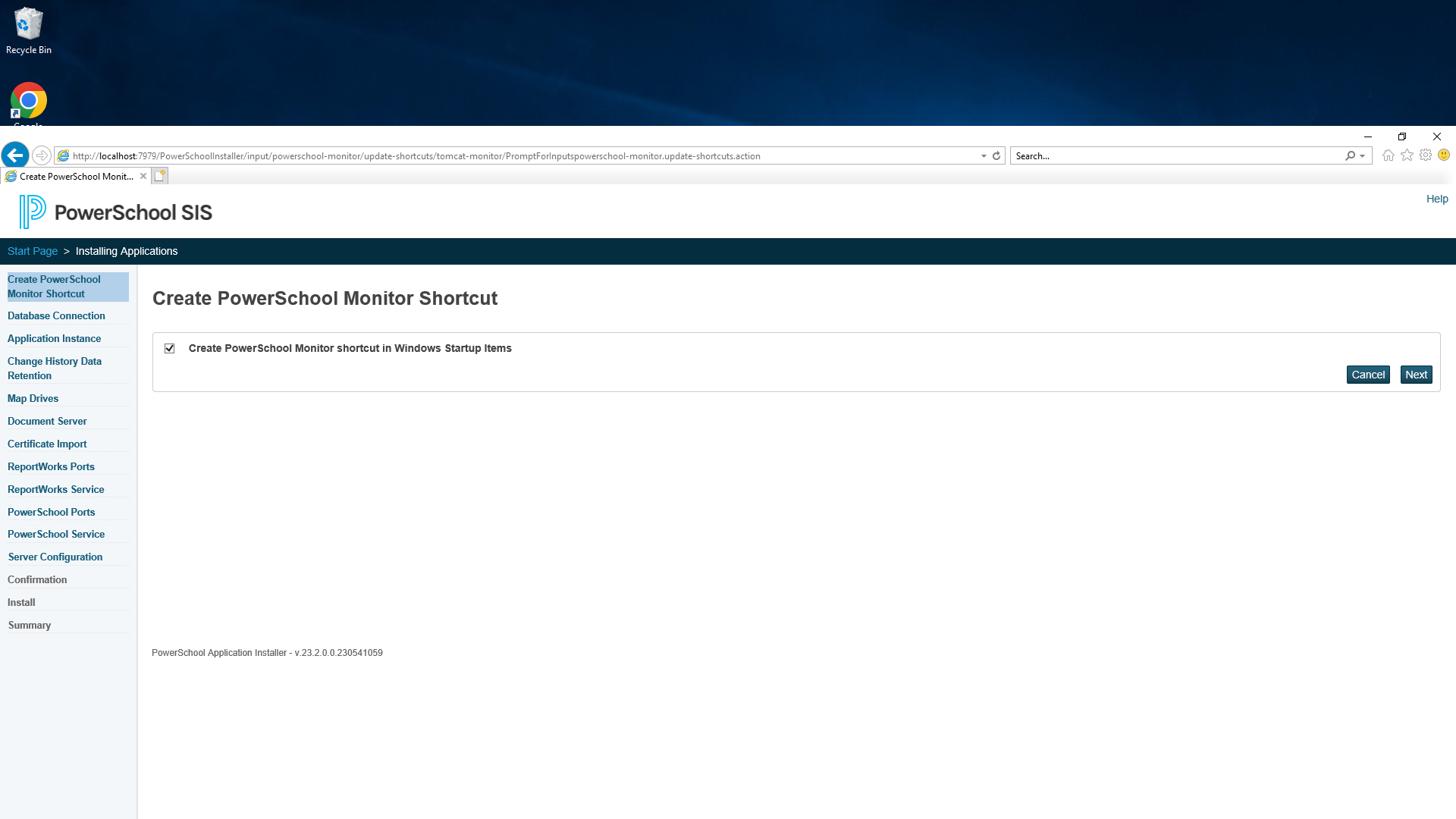Minimize the browser window
Image resolution: width=1456 pixels, height=819 pixels.
click(1368, 136)
